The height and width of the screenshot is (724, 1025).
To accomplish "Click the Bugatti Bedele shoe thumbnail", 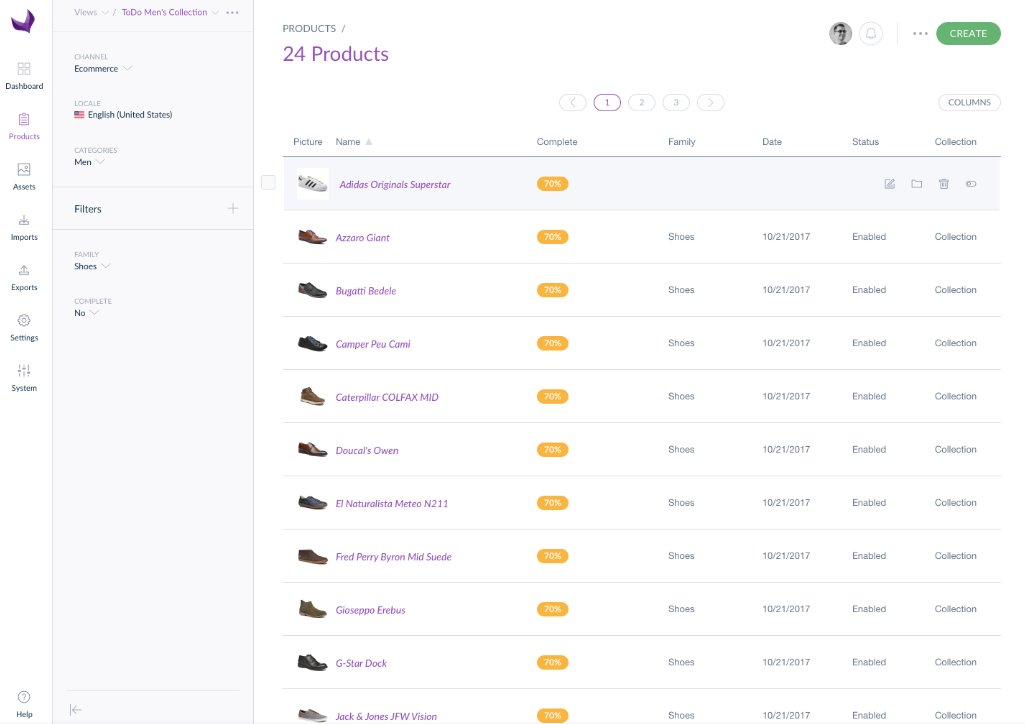I will (312, 290).
